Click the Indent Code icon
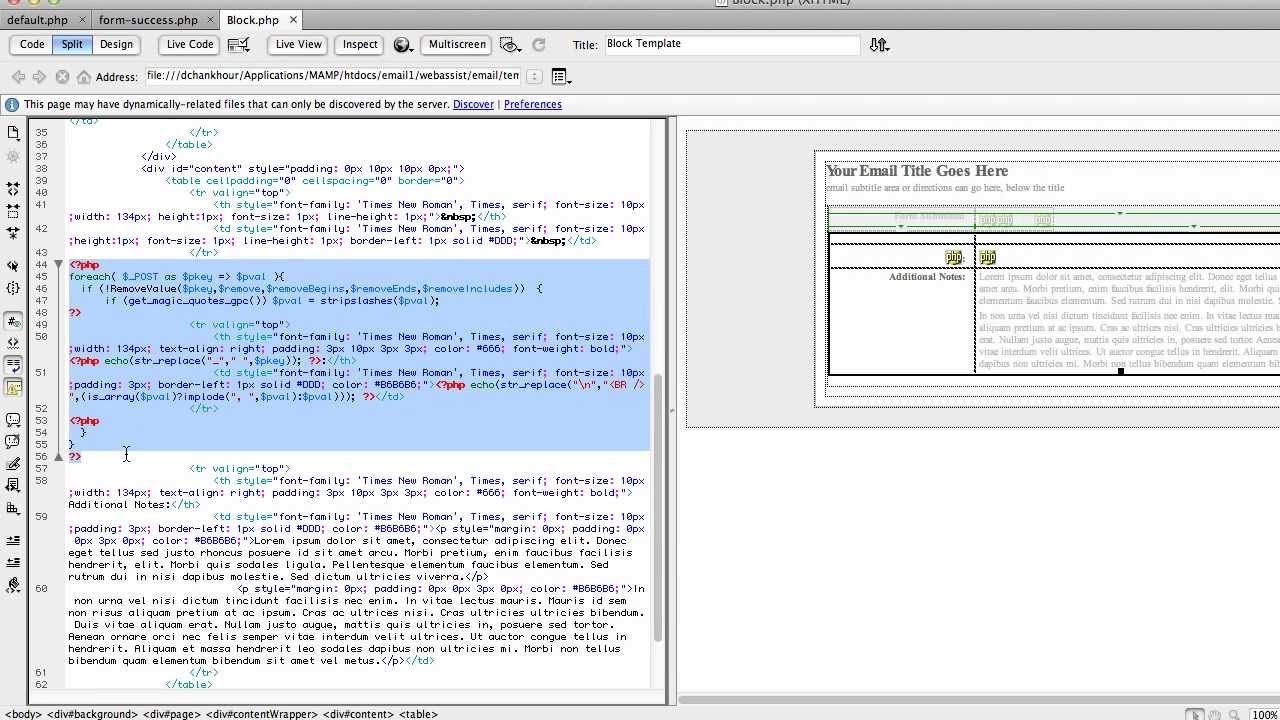The height and width of the screenshot is (720, 1280). [x=13, y=541]
